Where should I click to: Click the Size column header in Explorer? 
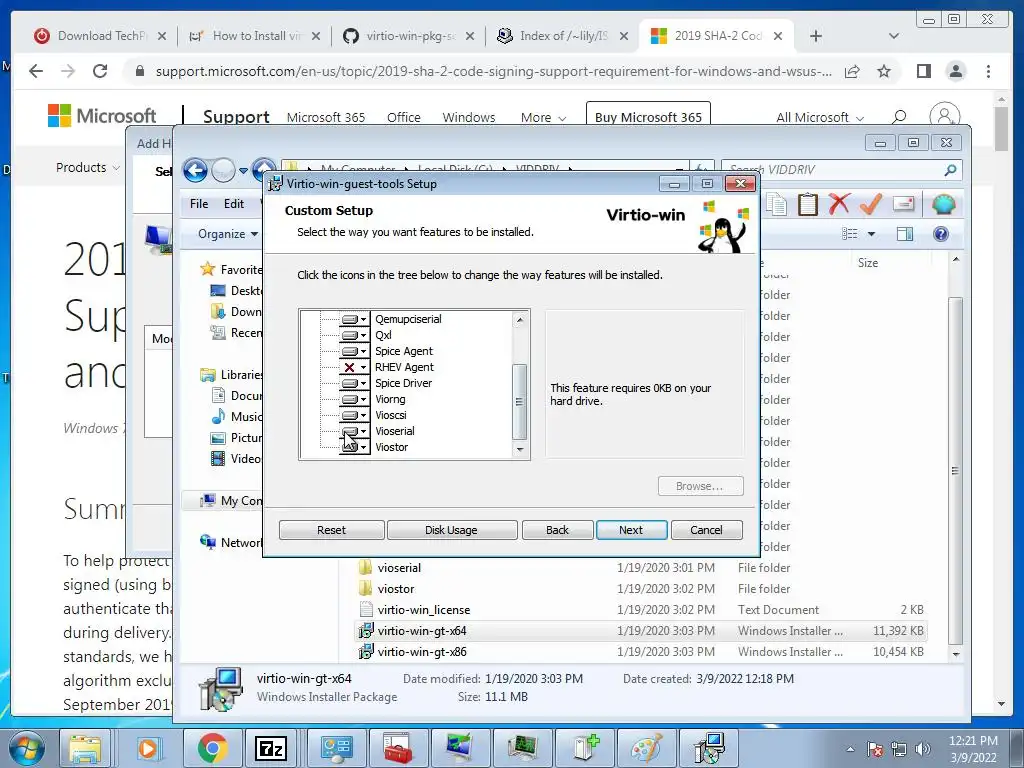[867, 263]
